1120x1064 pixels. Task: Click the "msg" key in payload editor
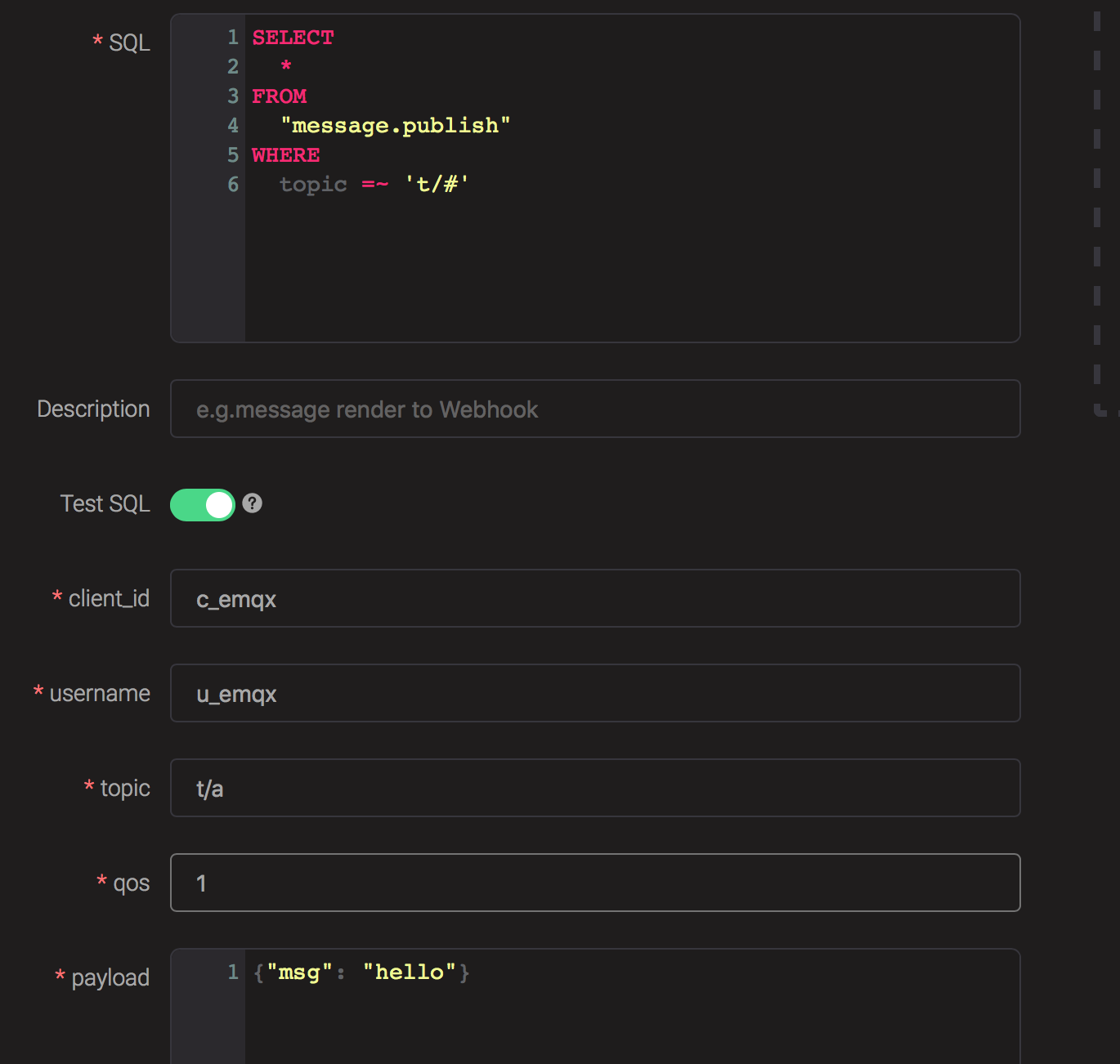click(299, 972)
